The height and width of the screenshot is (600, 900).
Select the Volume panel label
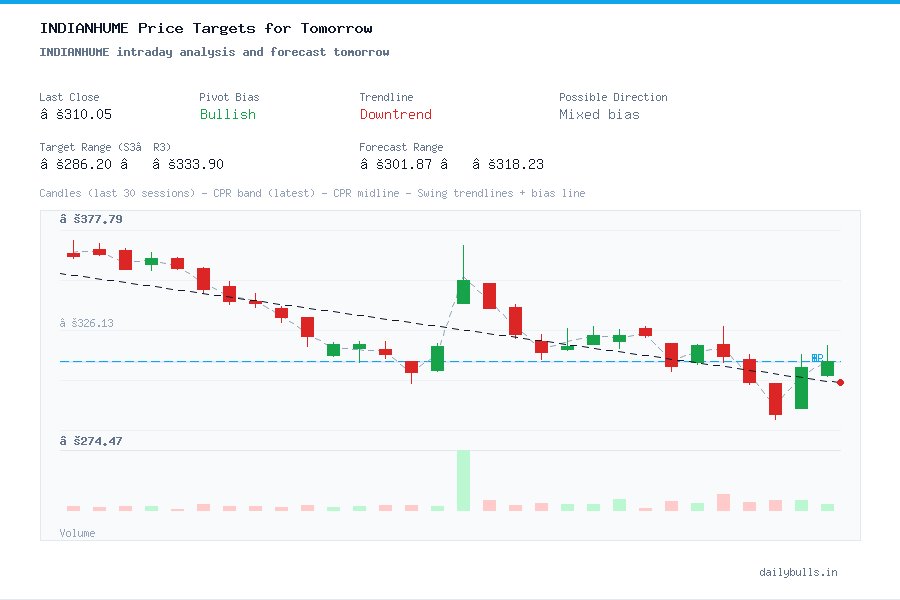77,533
